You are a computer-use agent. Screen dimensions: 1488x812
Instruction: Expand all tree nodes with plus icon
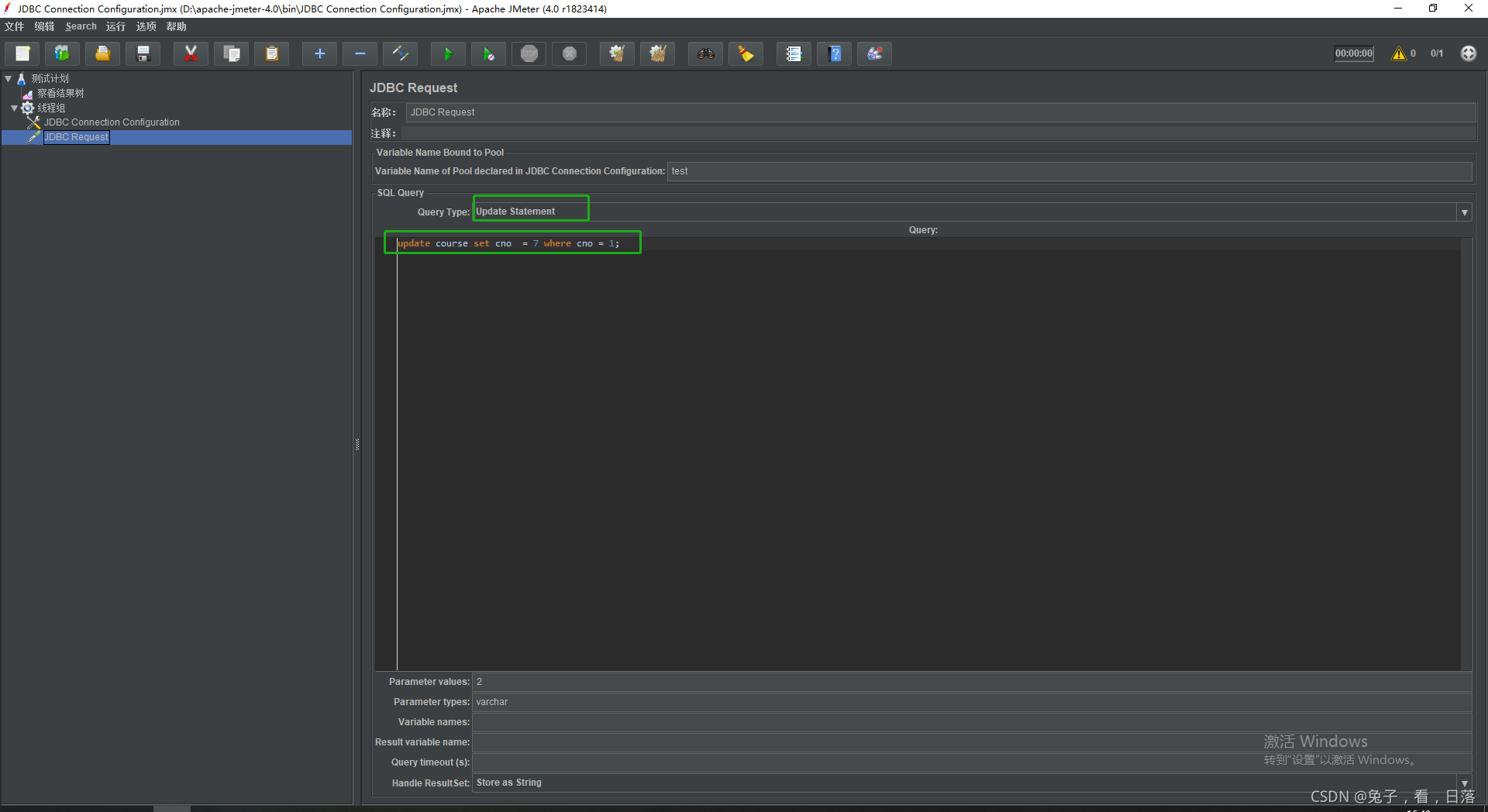click(319, 53)
